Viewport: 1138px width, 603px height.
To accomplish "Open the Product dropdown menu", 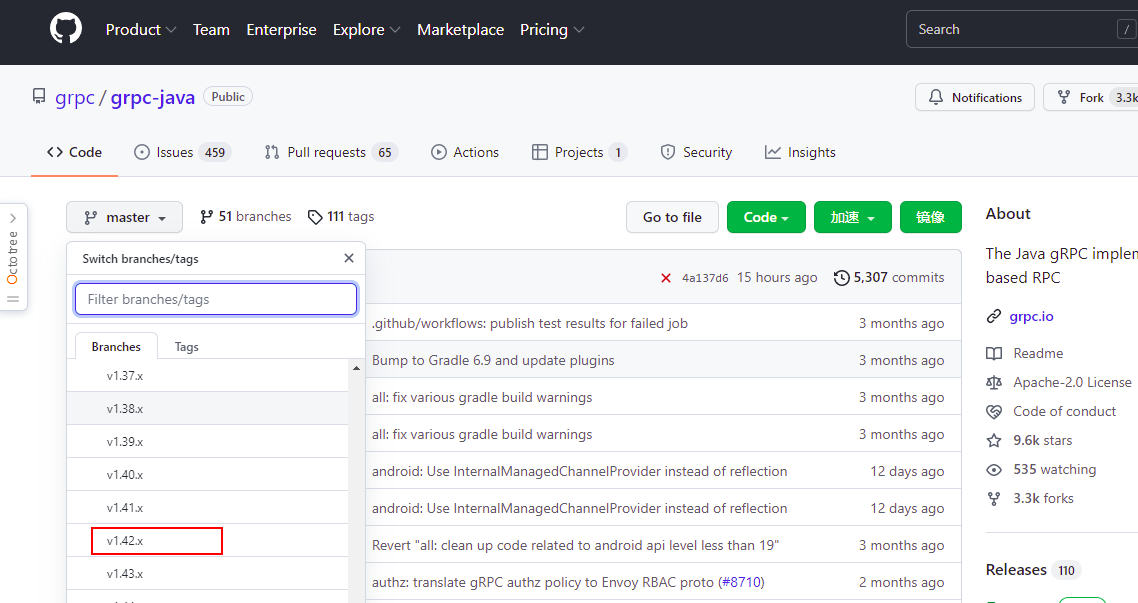I will point(141,30).
